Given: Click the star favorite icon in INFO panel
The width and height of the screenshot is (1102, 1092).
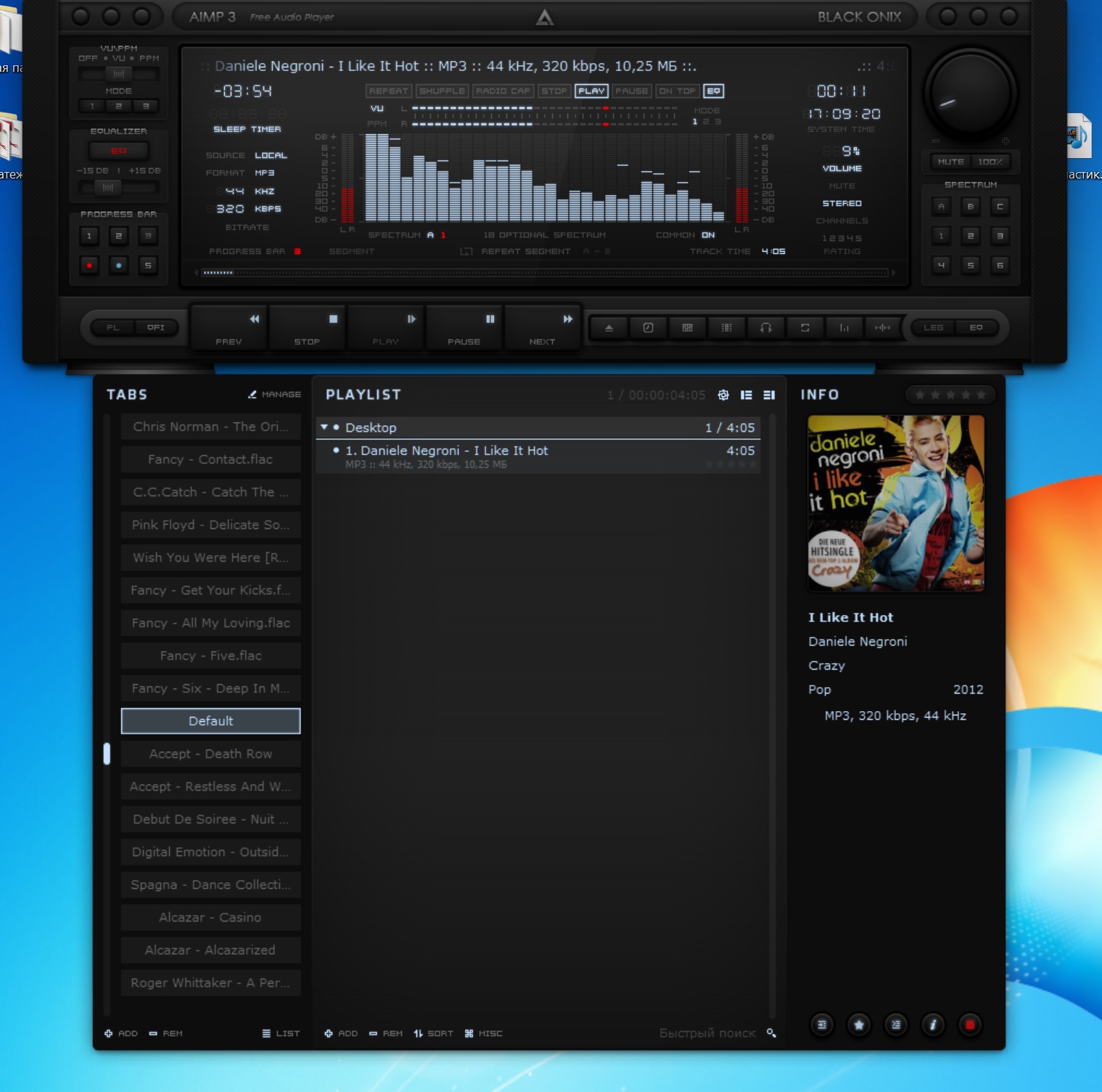Looking at the screenshot, I should pos(859,1025).
